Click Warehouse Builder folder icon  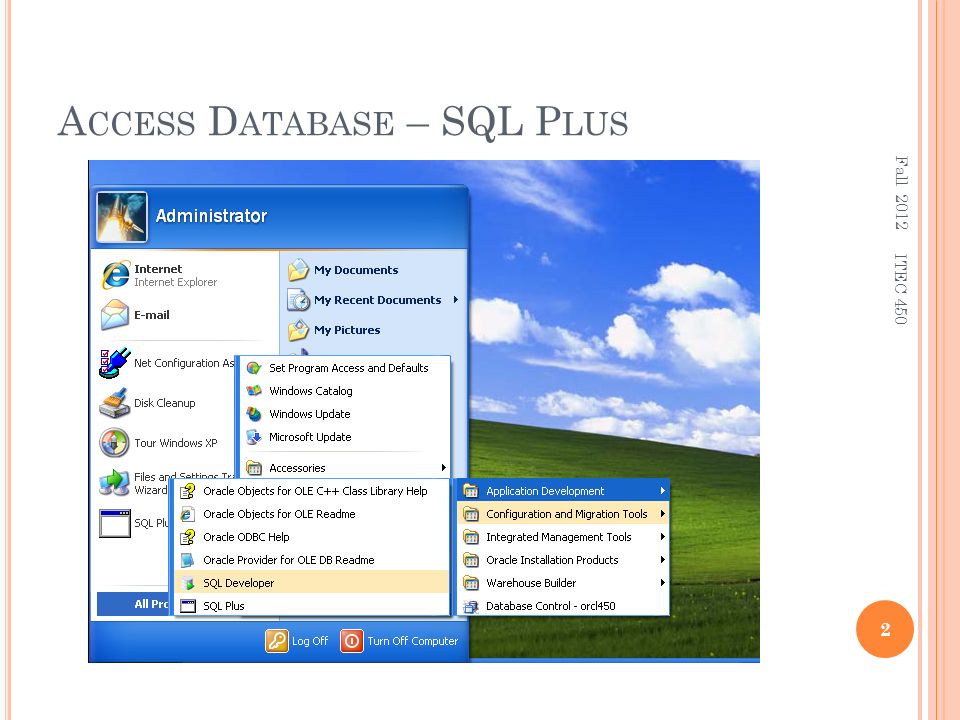click(471, 583)
